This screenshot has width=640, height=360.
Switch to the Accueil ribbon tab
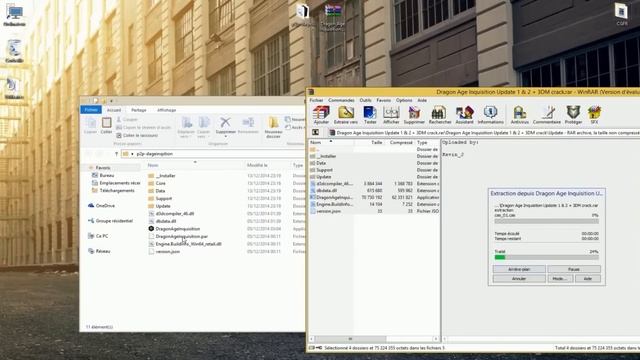pyautogui.click(x=114, y=110)
